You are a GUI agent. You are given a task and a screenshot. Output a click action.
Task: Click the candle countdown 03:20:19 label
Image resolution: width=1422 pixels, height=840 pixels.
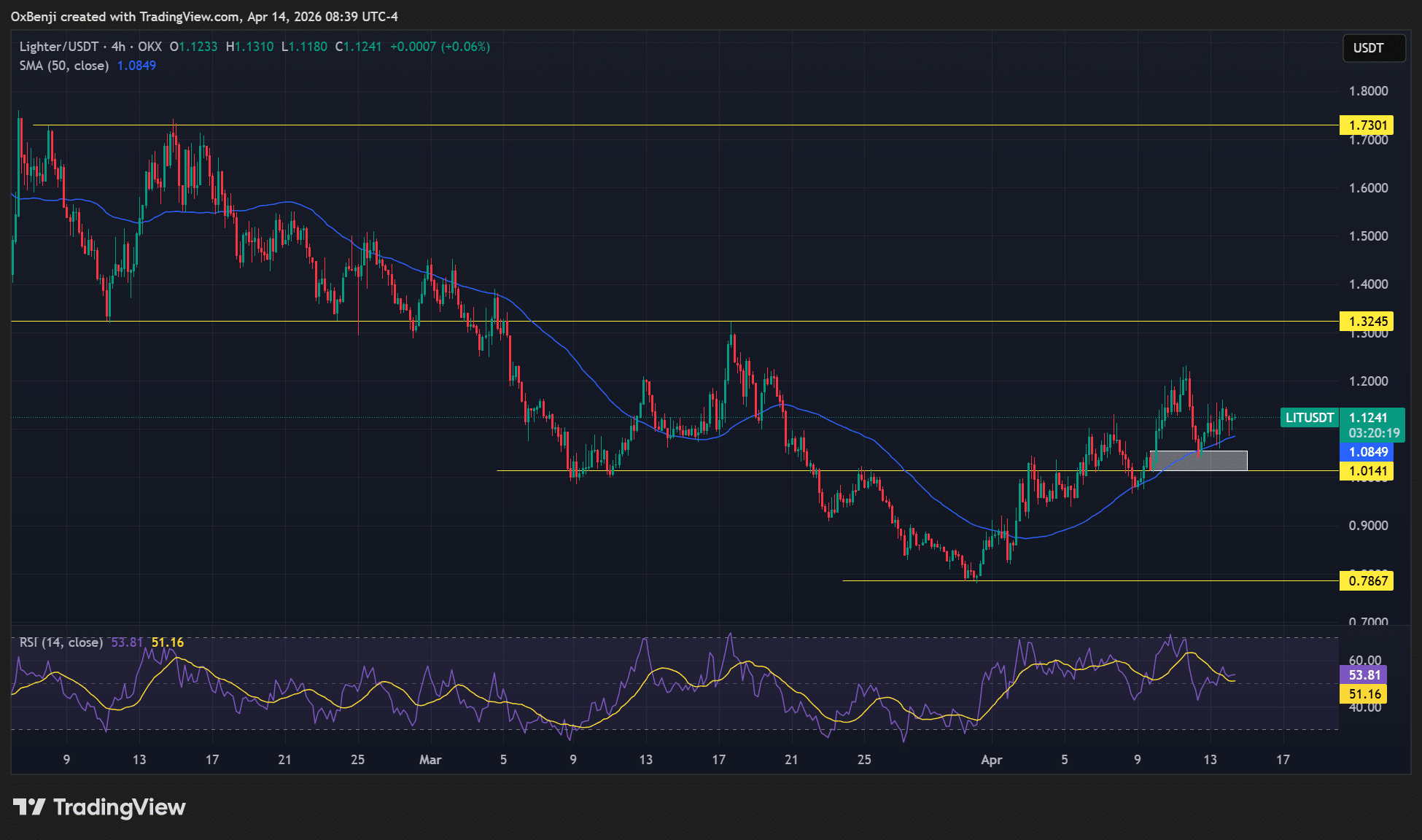[1374, 433]
